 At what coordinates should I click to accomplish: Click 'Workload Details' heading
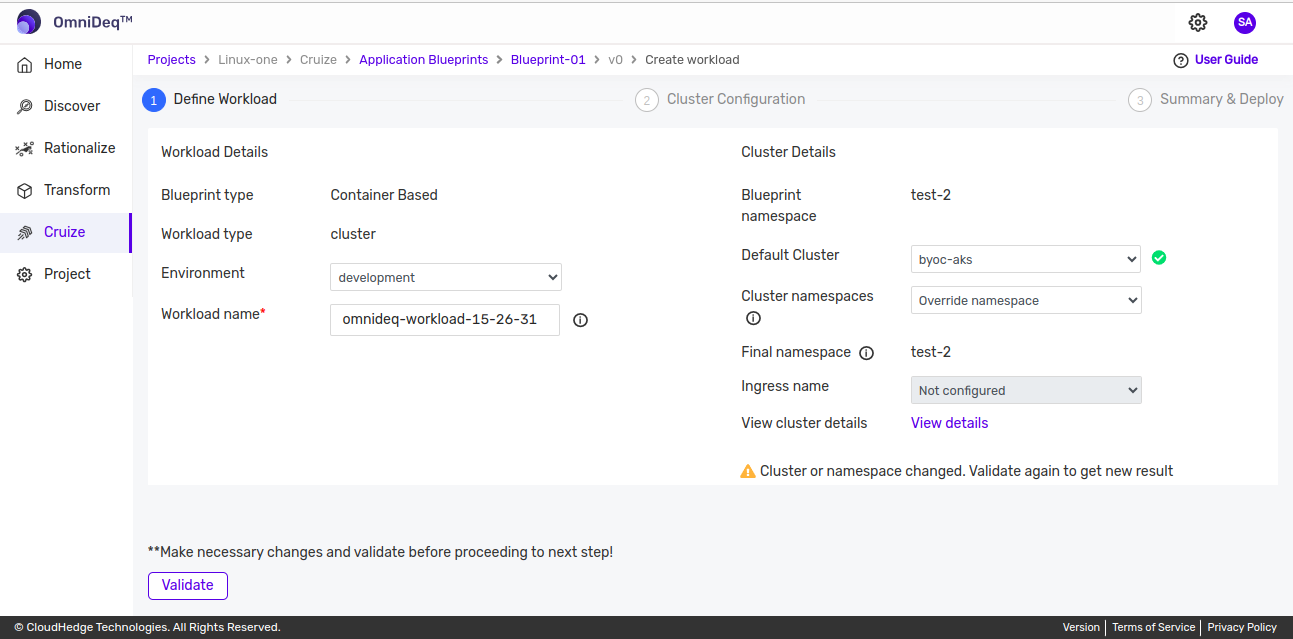pos(214,152)
